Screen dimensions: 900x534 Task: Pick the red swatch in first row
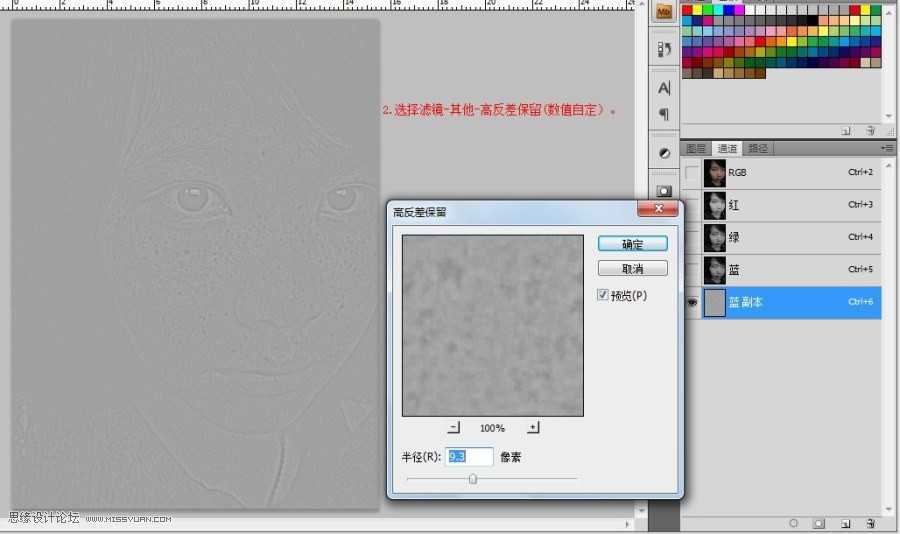[x=688, y=10]
